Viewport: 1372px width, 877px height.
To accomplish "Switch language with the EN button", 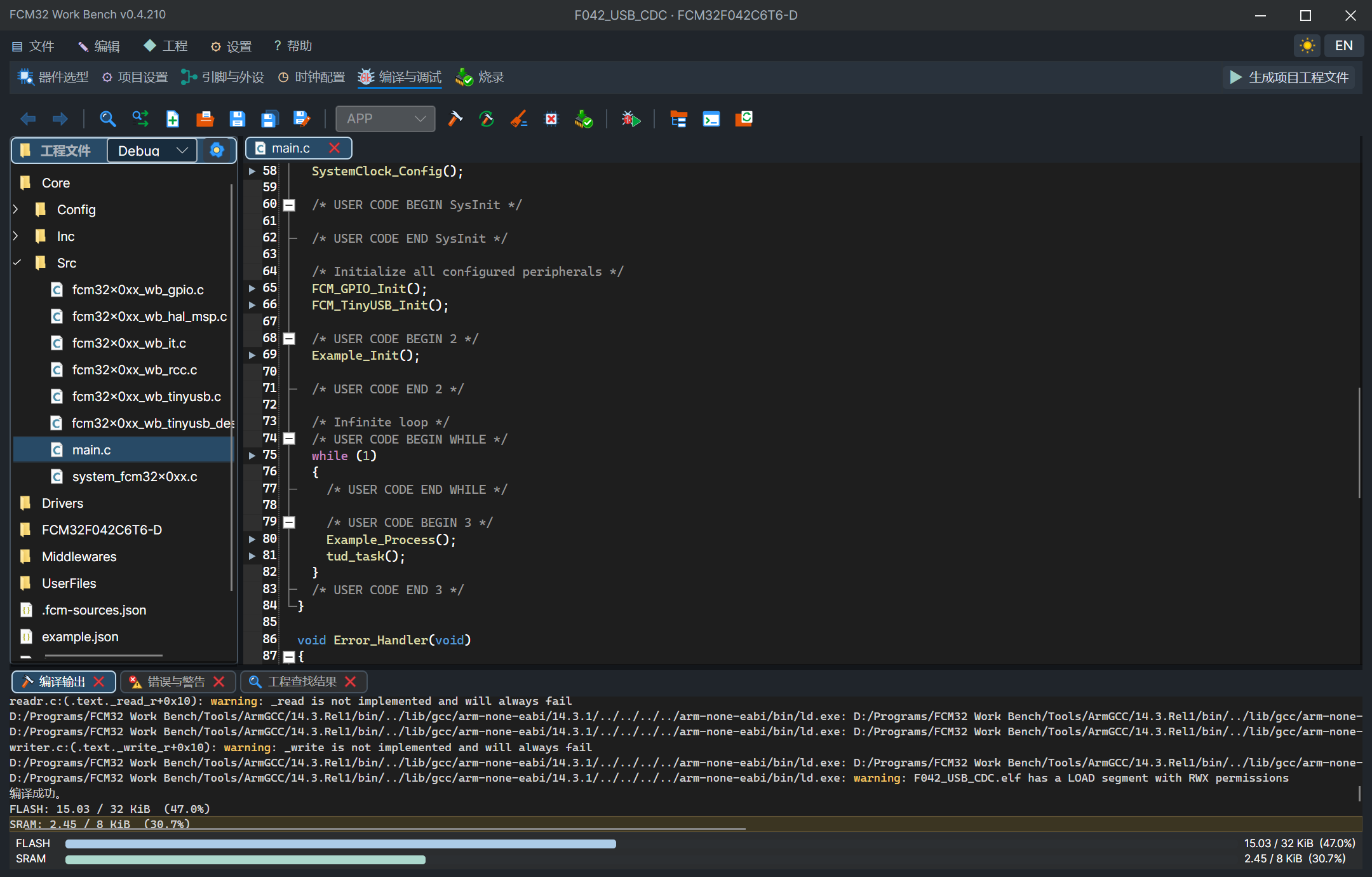I will click(1343, 46).
